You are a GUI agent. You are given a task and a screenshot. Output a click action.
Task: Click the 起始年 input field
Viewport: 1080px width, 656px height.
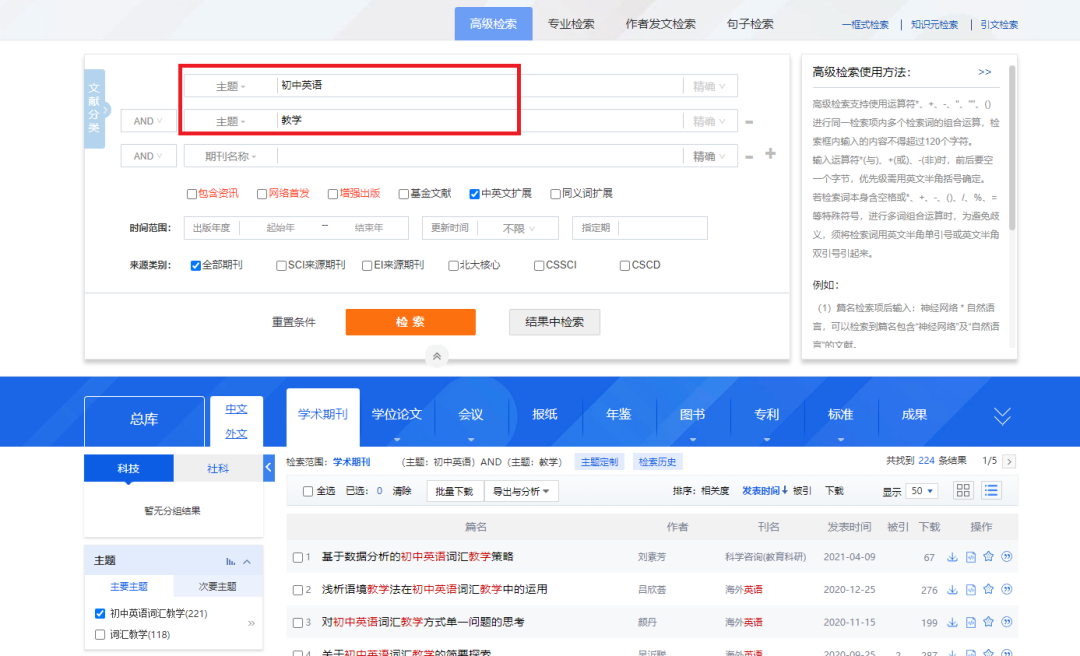(280, 228)
